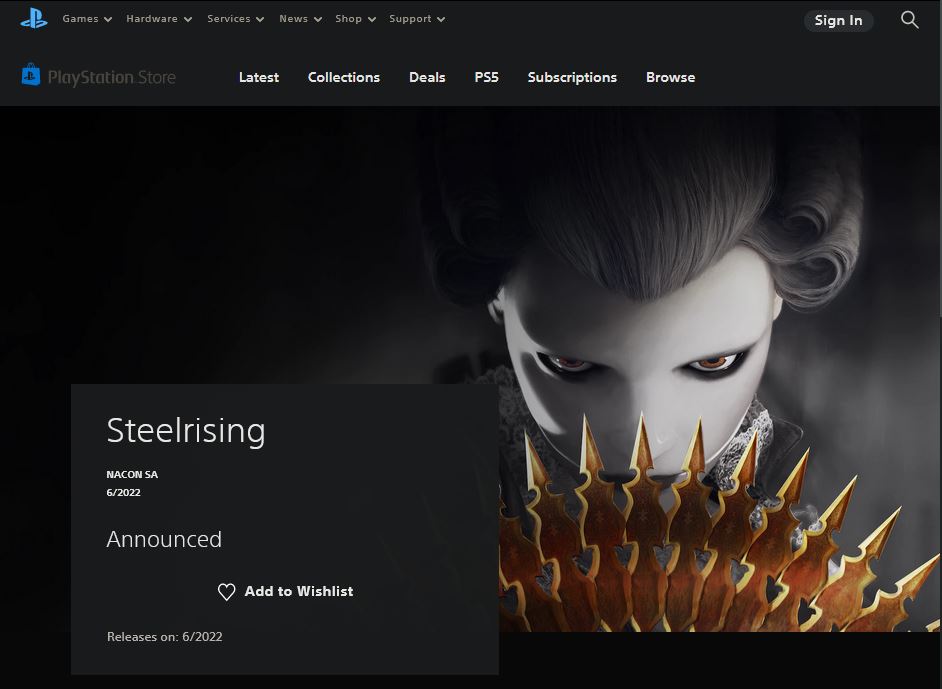Screen dimensions: 942x689
Task: Open the Subscriptions store section
Action: [572, 77]
